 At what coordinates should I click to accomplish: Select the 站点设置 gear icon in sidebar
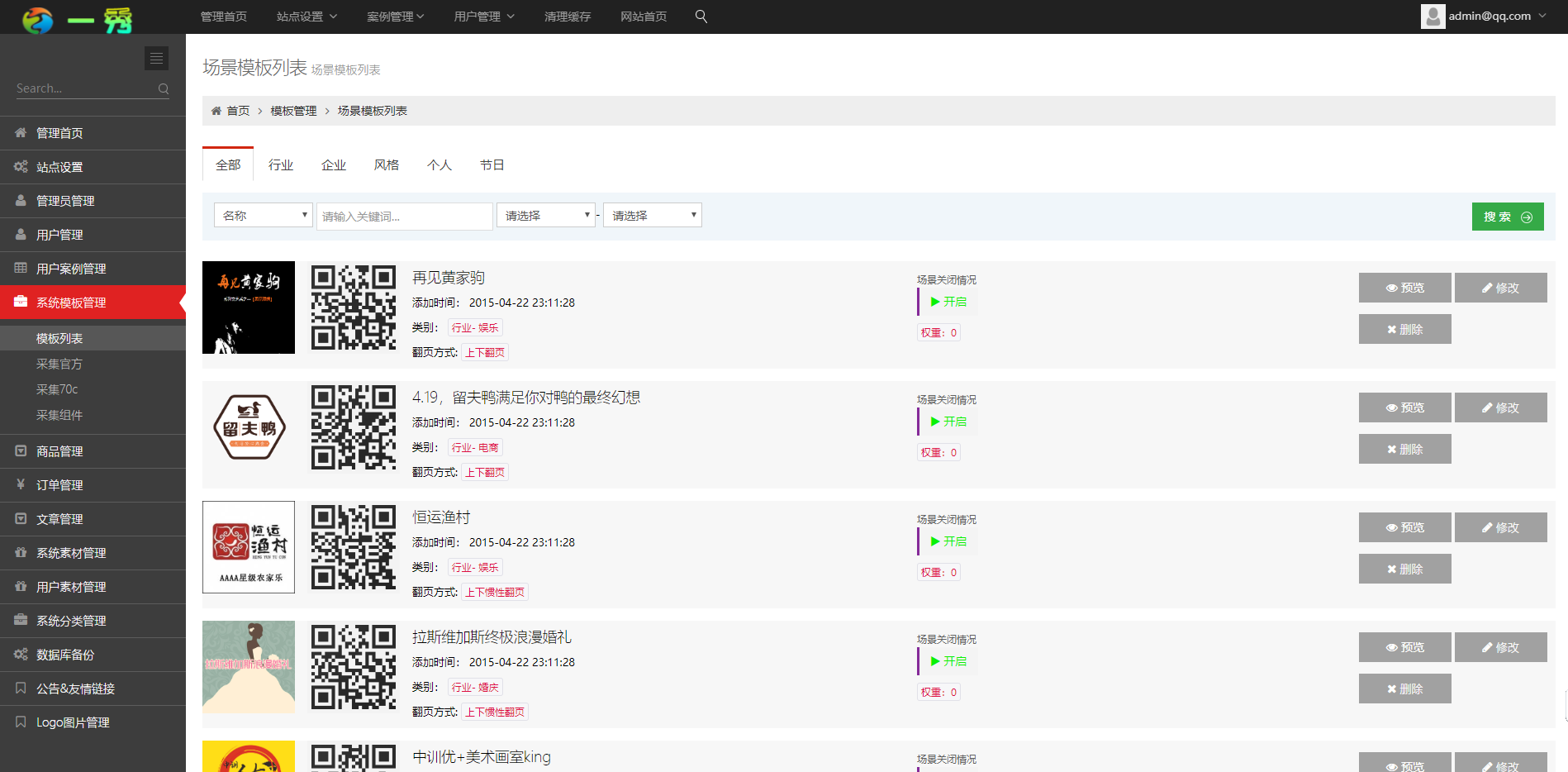point(20,166)
